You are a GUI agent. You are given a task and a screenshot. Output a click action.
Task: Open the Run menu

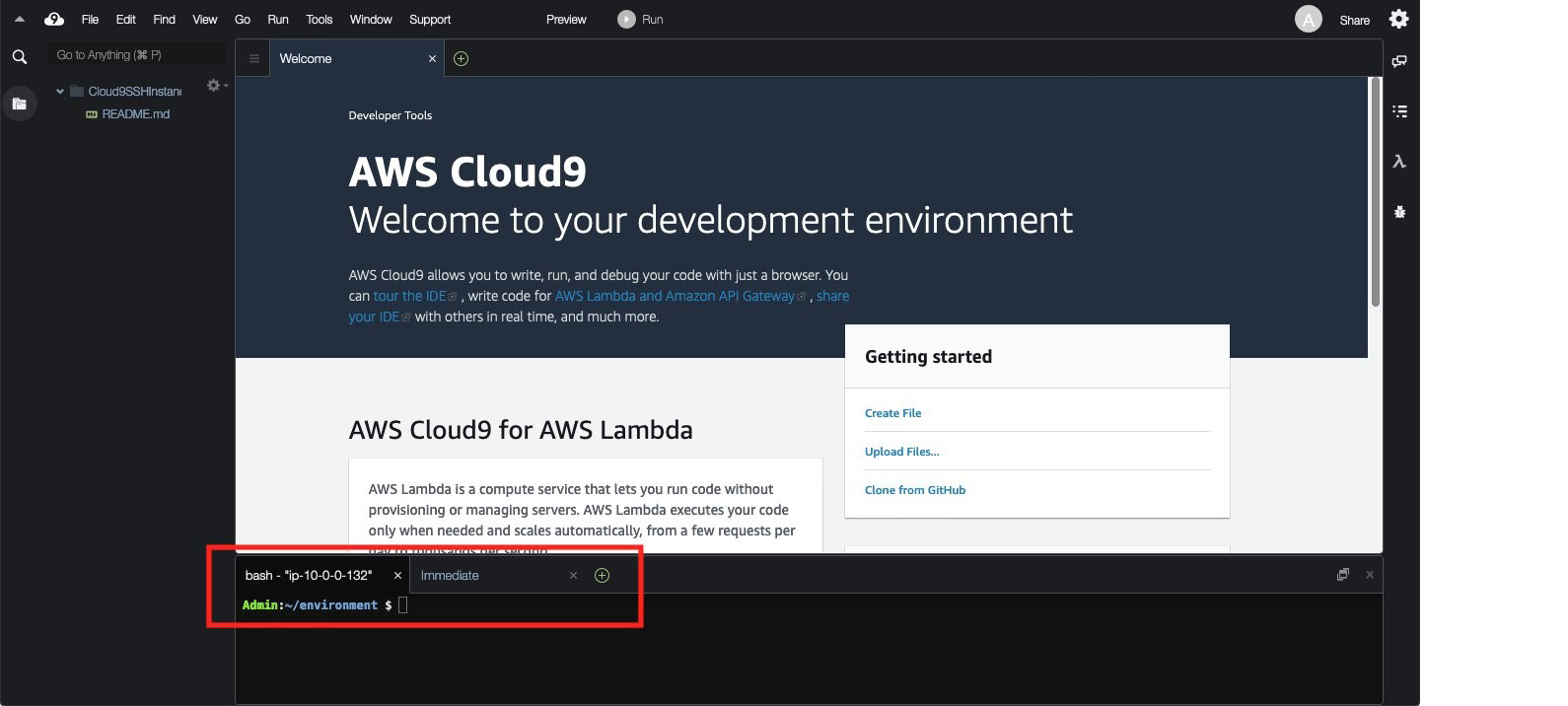click(278, 19)
